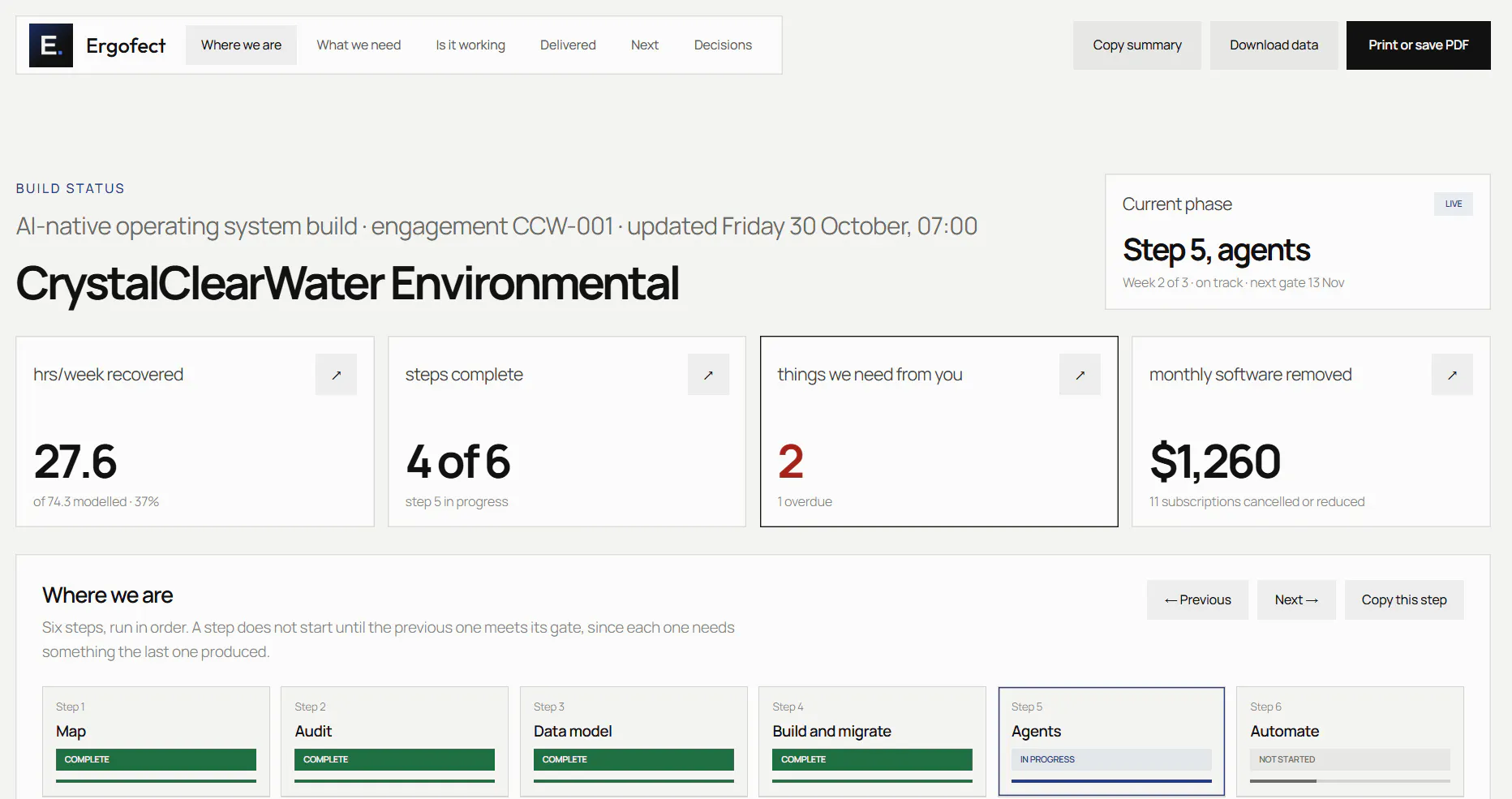Click the Automate step progress bar
The image size is (1512, 799).
pos(1350,781)
